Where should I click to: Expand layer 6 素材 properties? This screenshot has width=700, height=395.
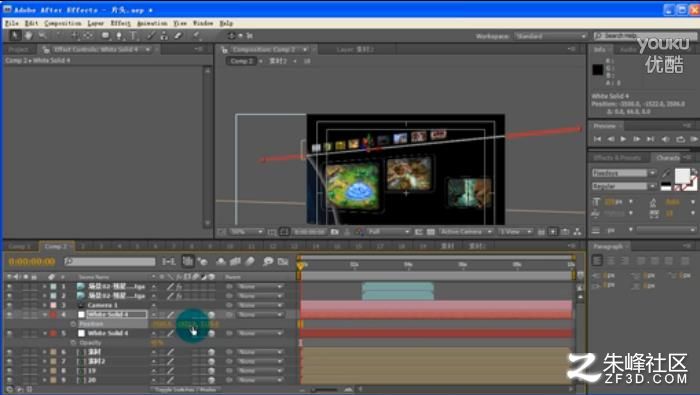pos(45,352)
